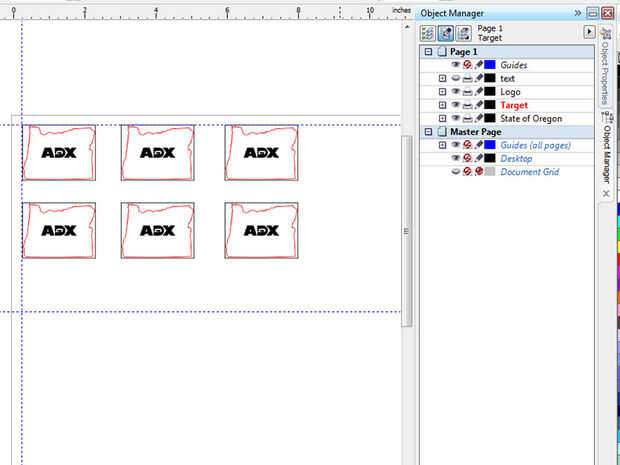The width and height of the screenshot is (620, 465).
Task: Hide the Target layer
Action: coord(456,105)
